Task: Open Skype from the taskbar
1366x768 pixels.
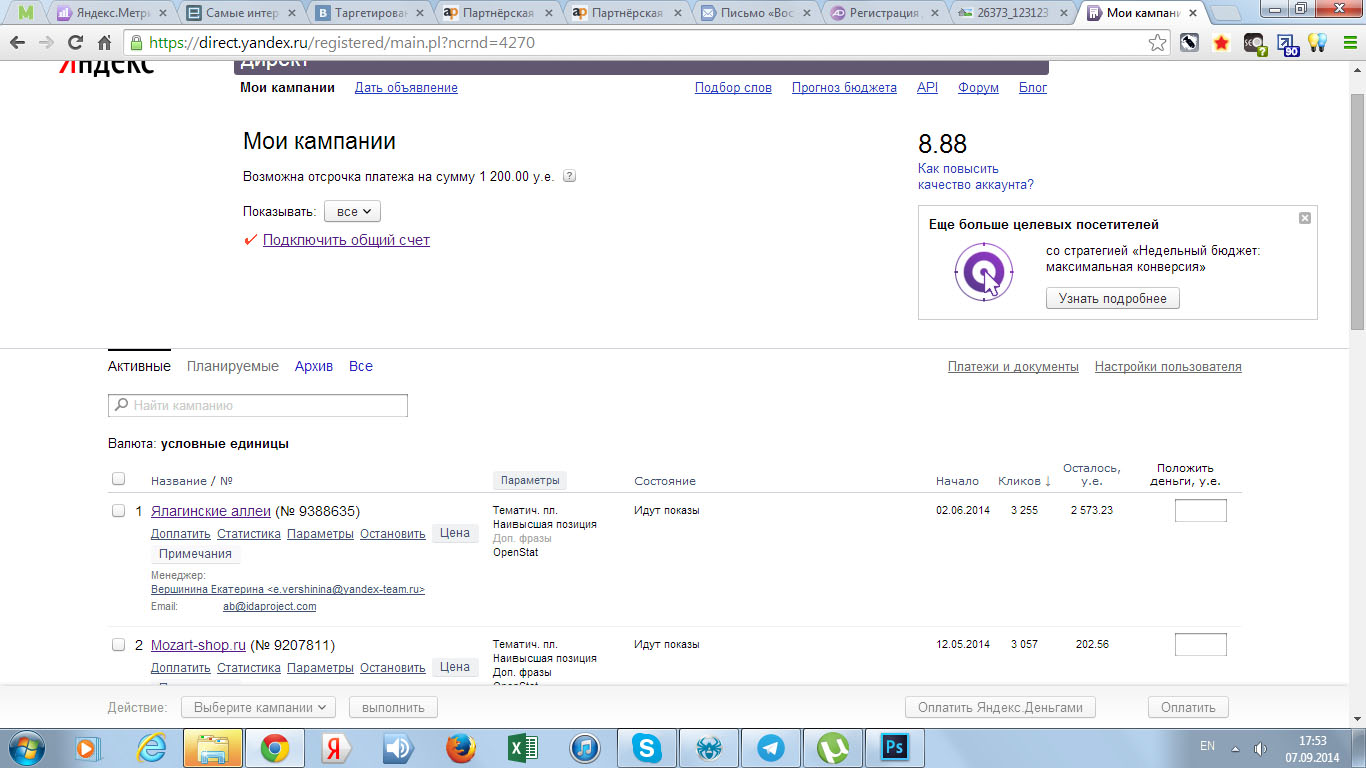Action: pos(647,747)
